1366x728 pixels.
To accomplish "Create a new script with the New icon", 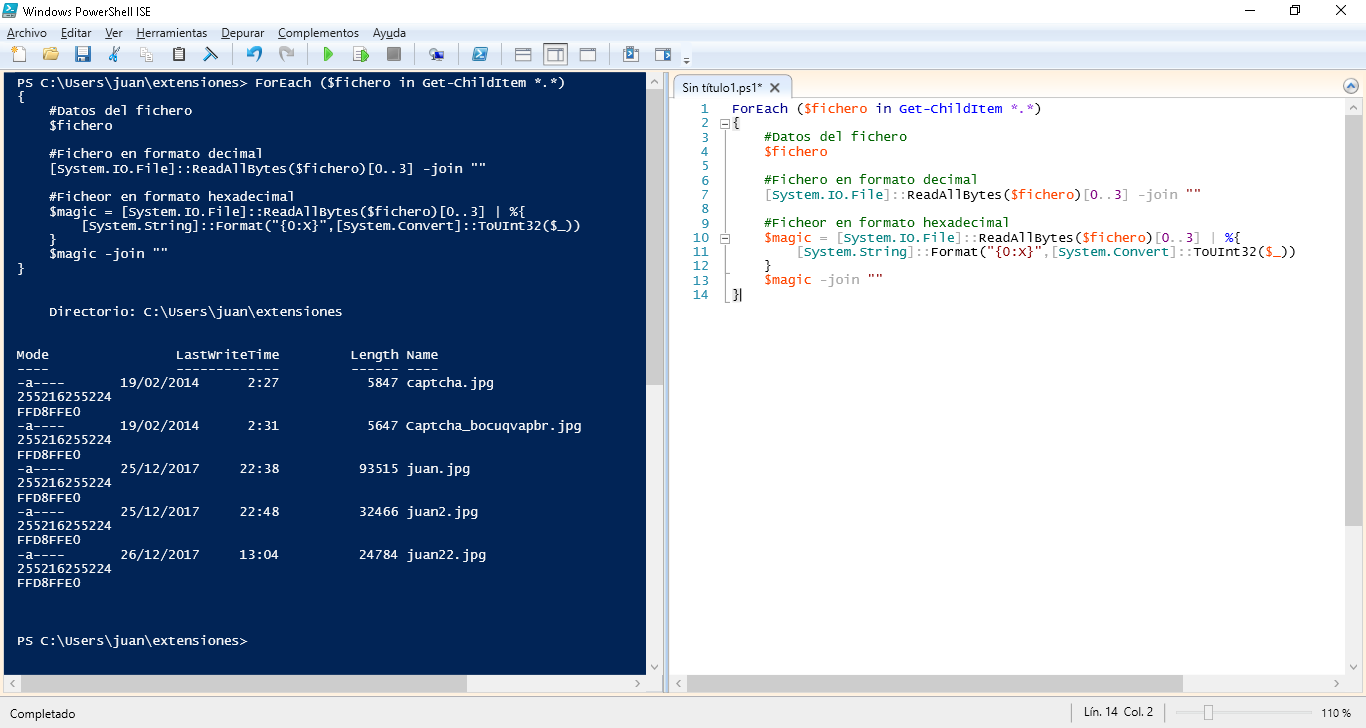I will 18,54.
